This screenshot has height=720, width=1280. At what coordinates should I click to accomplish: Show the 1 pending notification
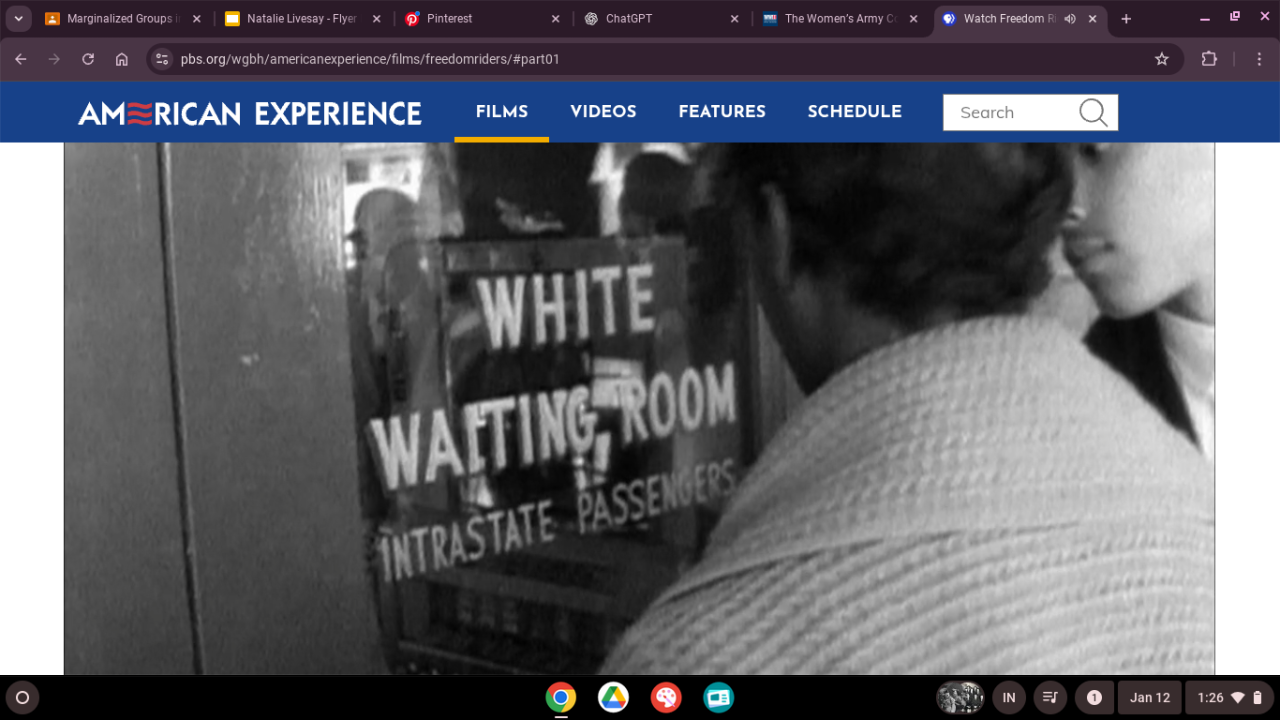pos(1094,697)
